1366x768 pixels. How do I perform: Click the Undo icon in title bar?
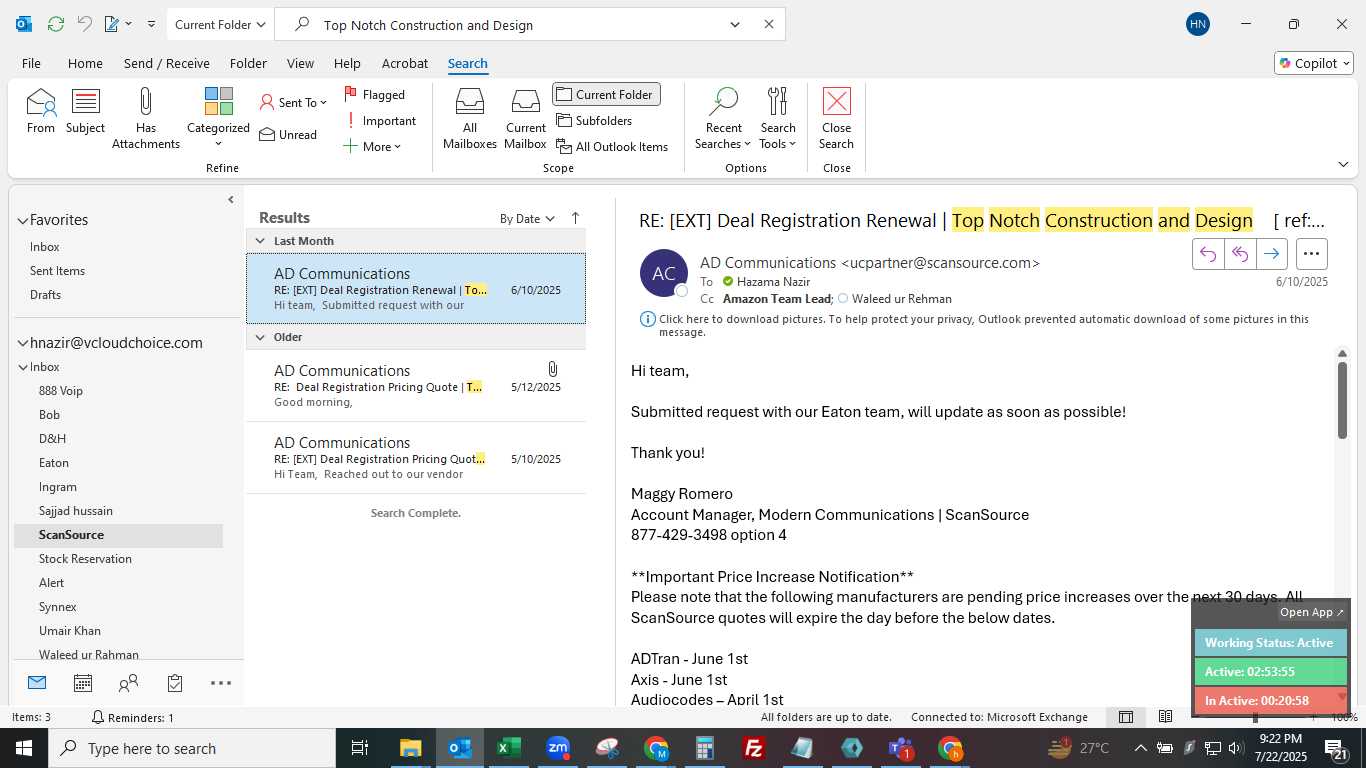click(85, 24)
